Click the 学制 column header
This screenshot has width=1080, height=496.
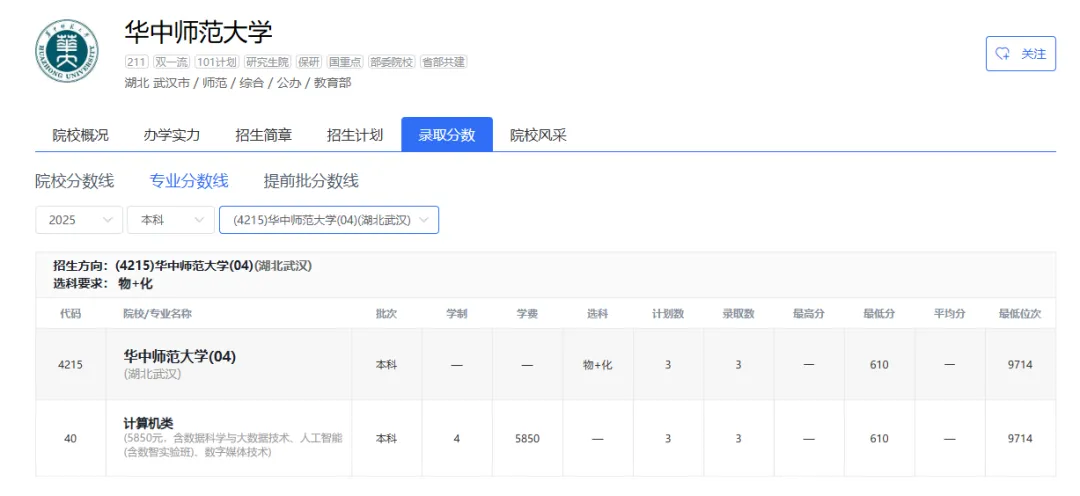pyautogui.click(x=457, y=313)
